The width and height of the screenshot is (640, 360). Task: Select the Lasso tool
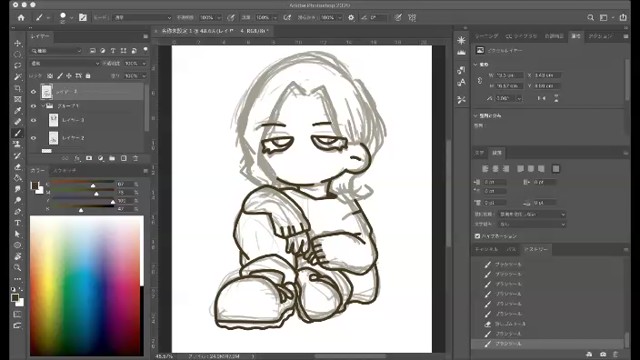[x=17, y=65]
